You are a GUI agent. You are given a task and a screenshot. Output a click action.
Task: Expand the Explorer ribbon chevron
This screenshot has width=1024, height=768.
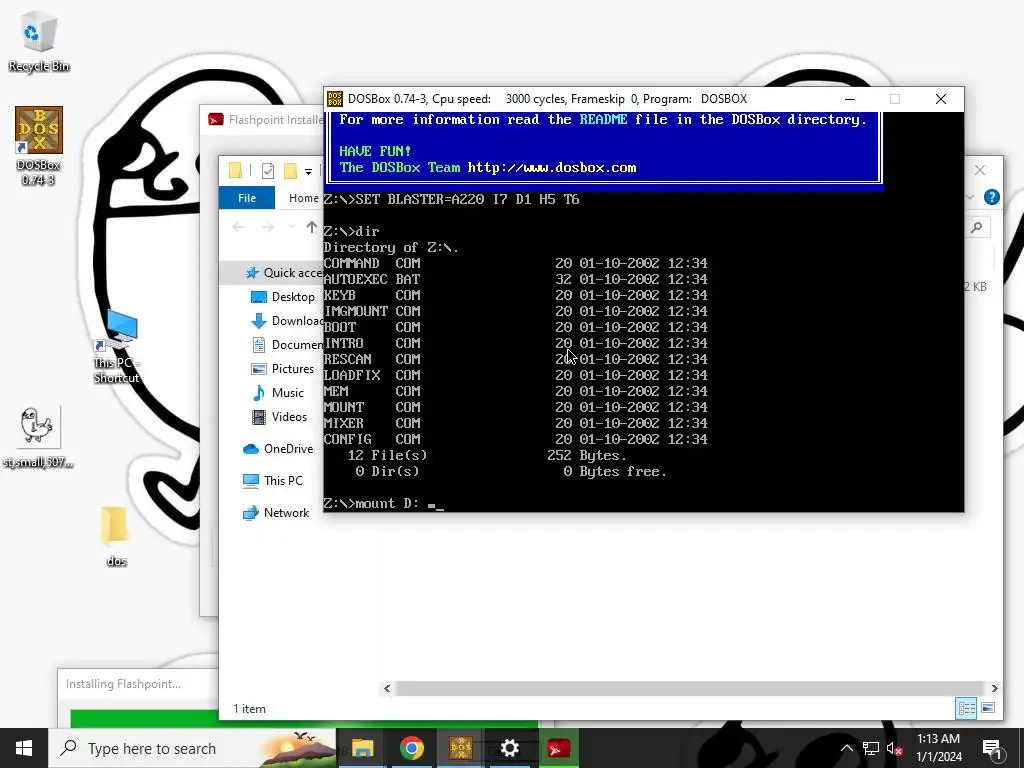click(970, 197)
